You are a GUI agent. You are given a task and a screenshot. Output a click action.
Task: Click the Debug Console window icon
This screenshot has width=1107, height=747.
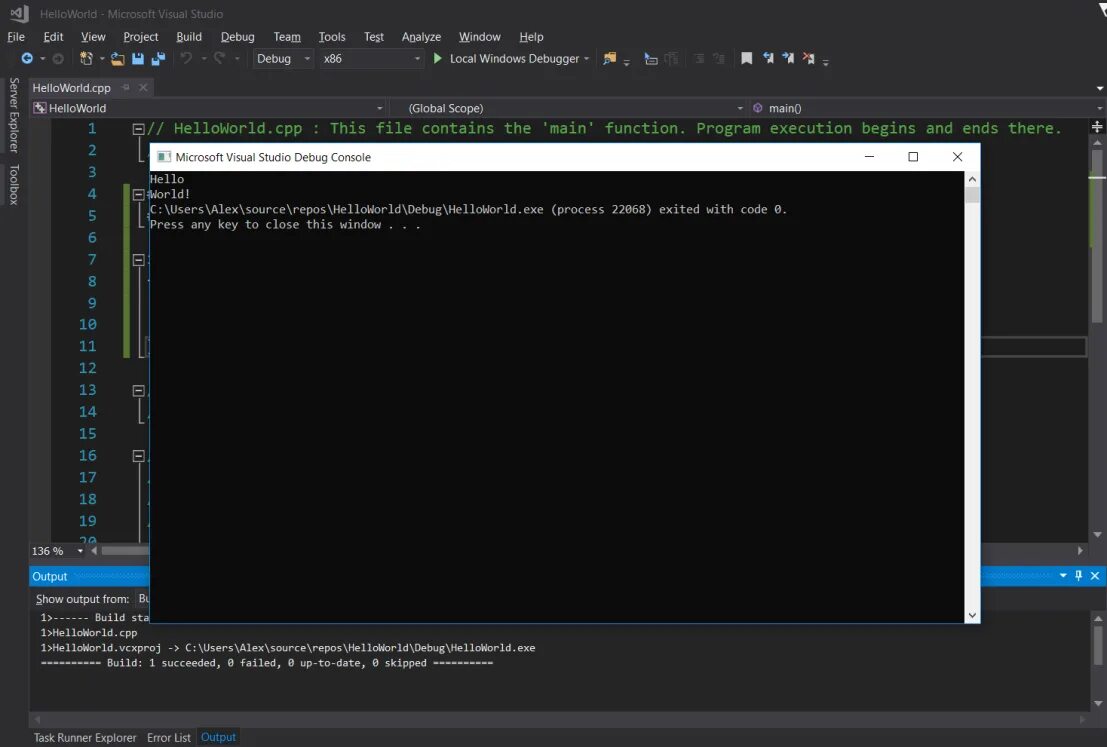[164, 157]
